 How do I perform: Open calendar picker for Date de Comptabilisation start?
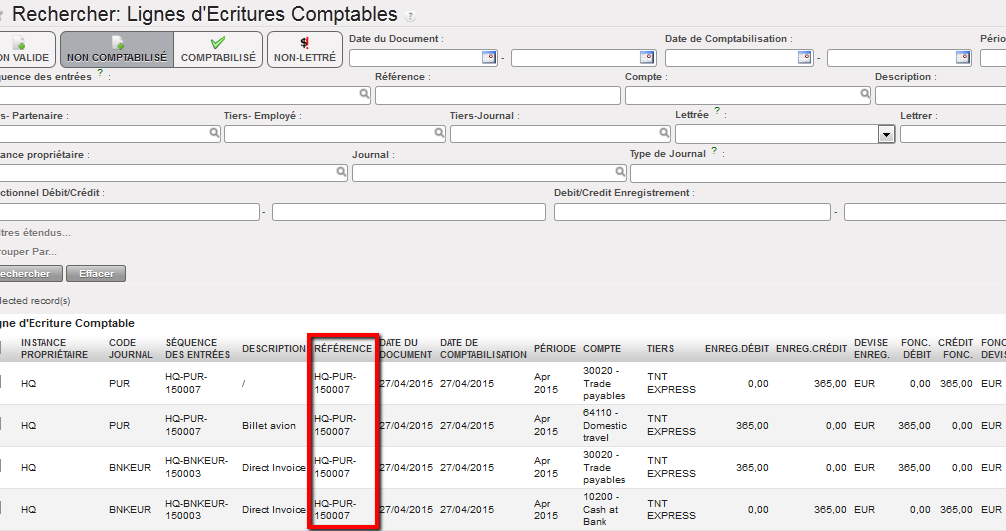coord(805,57)
